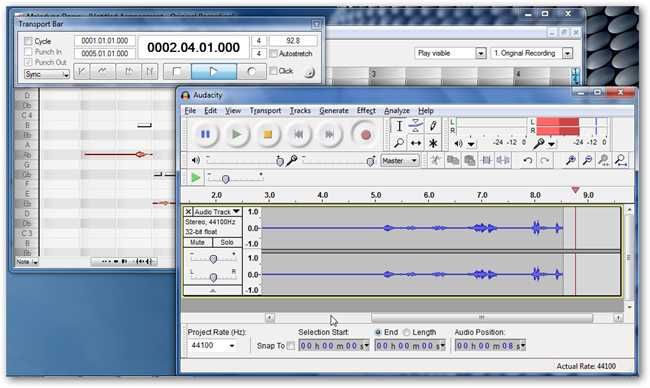The height and width of the screenshot is (388, 650).
Task: Open the View menu
Action: [233, 111]
